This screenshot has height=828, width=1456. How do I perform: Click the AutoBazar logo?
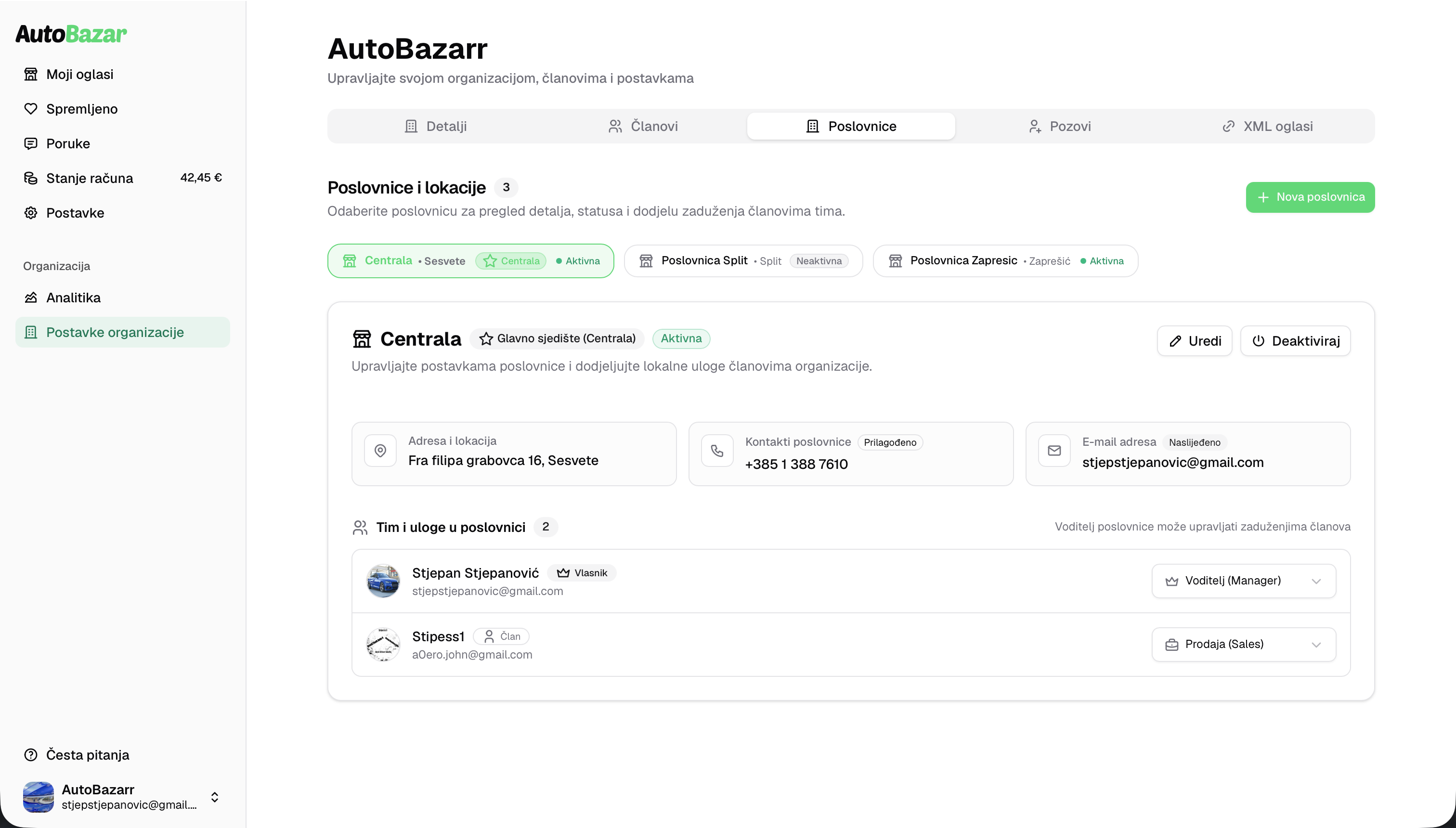coord(71,34)
